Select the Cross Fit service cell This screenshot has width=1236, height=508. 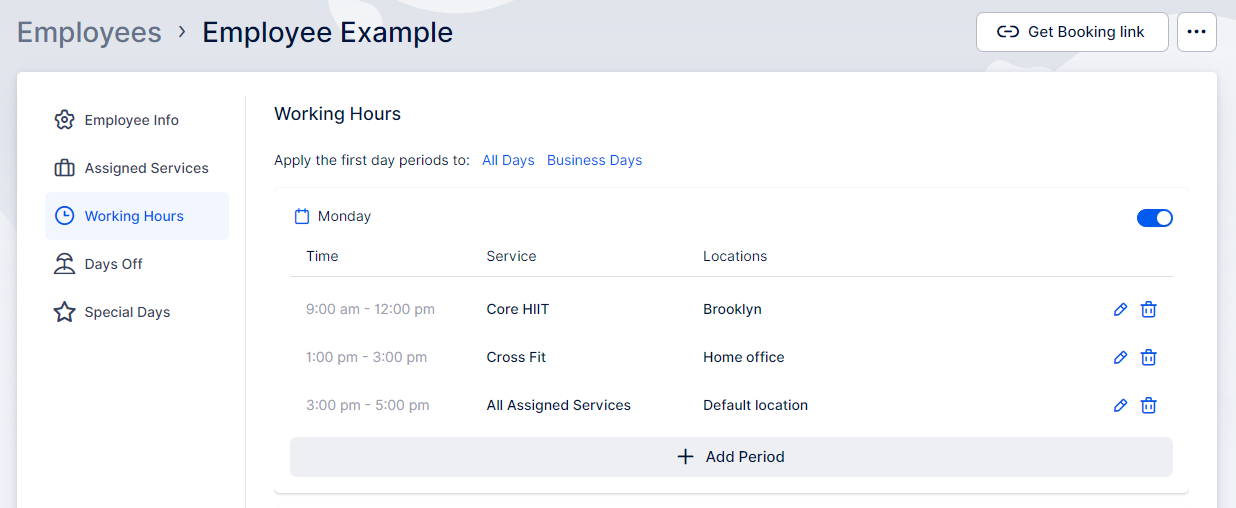516,358
